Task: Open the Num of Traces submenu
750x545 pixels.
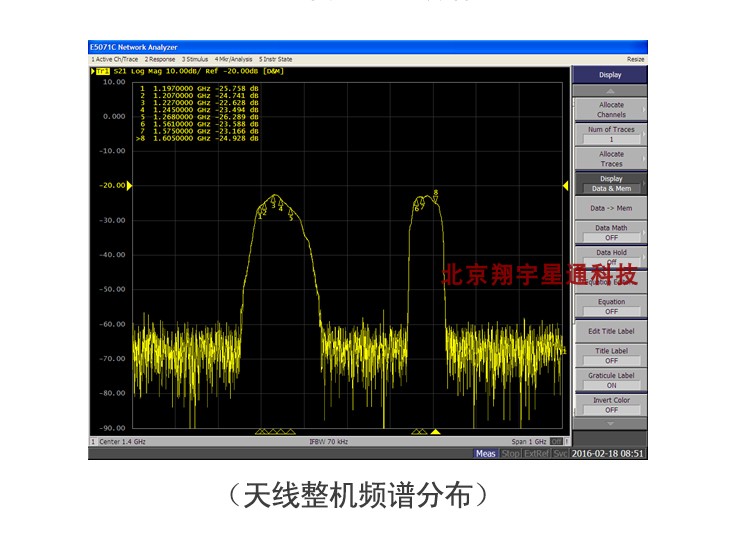Action: point(610,134)
